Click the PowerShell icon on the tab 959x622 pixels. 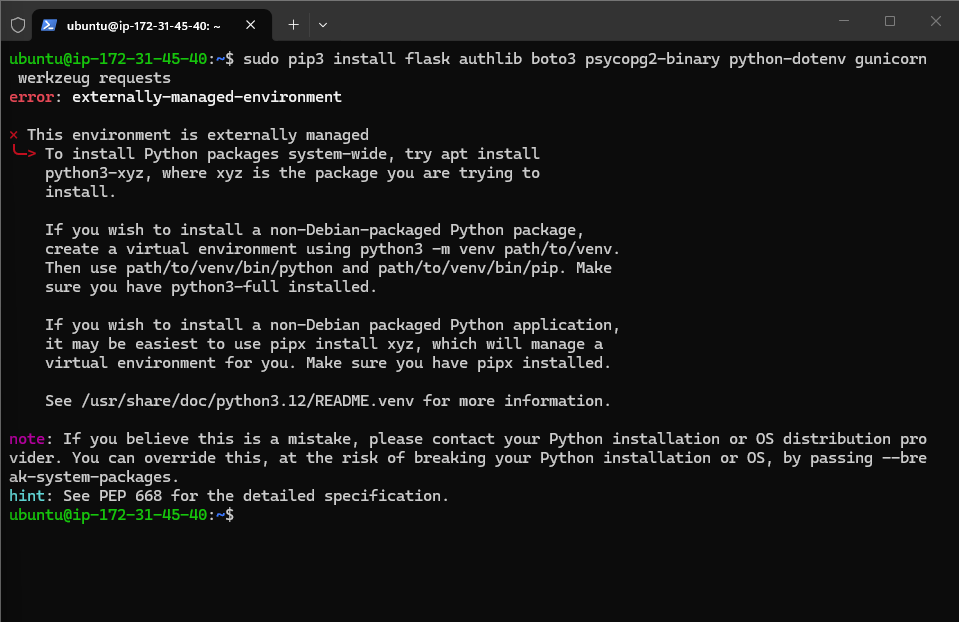click(48, 25)
